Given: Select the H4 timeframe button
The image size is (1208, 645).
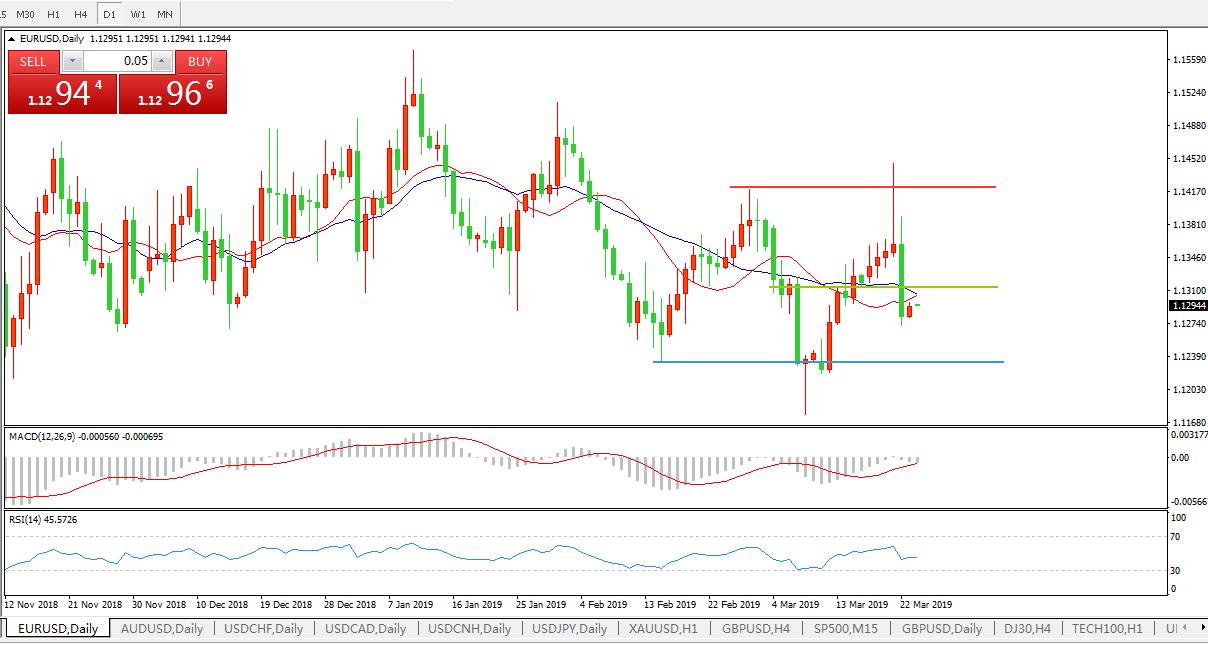Looking at the screenshot, I should [81, 14].
